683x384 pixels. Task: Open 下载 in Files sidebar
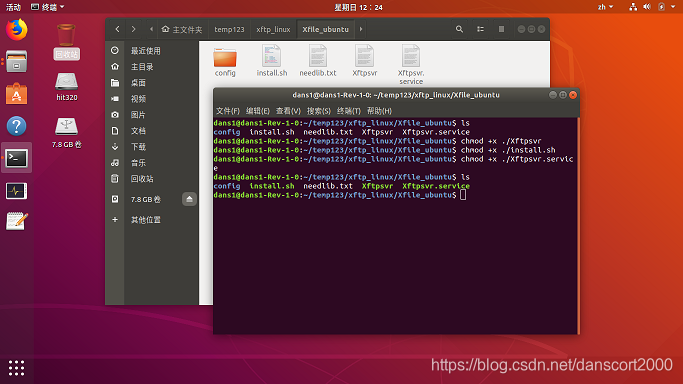click(152, 147)
